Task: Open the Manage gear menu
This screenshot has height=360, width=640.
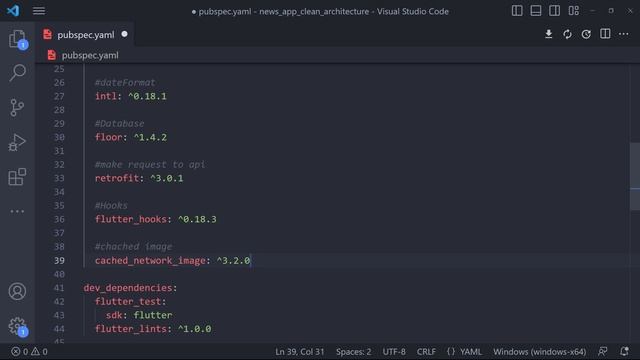Action: coord(17,326)
